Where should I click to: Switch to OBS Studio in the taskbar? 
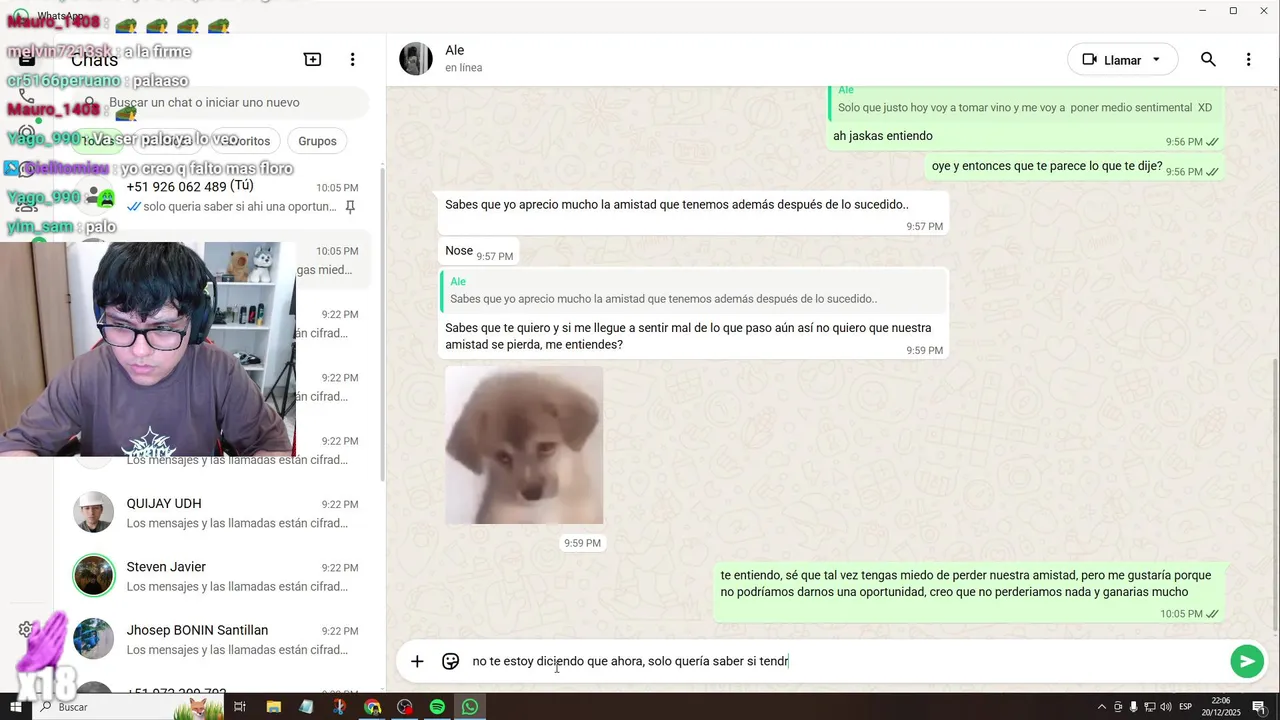click(x=405, y=707)
